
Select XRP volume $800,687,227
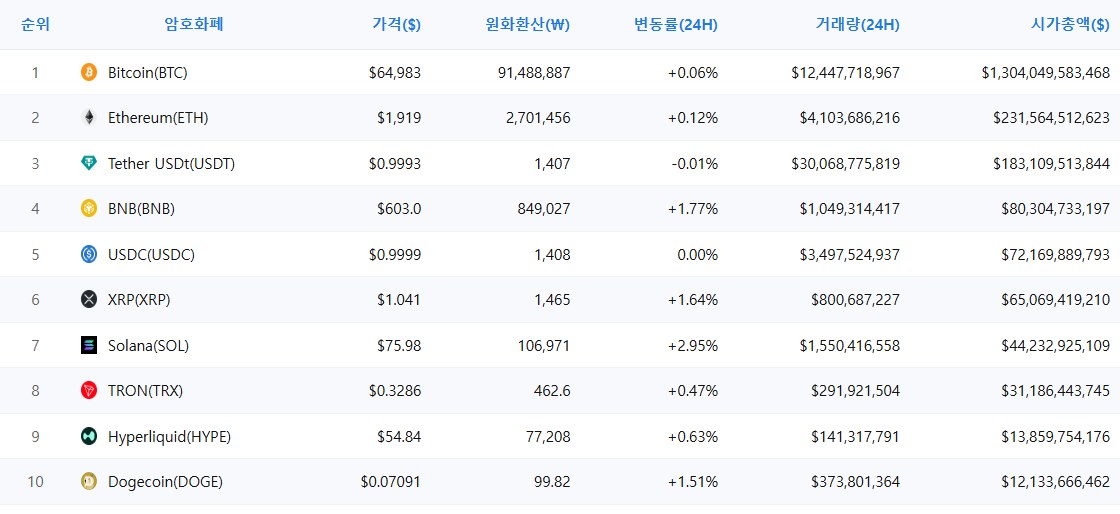pyautogui.click(x=856, y=301)
